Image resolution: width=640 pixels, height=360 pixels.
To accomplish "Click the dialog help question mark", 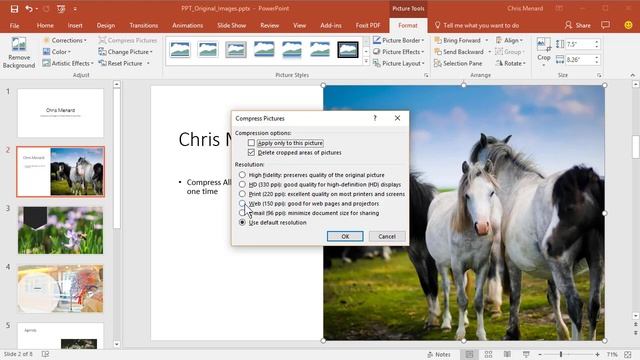I will click(x=375, y=118).
